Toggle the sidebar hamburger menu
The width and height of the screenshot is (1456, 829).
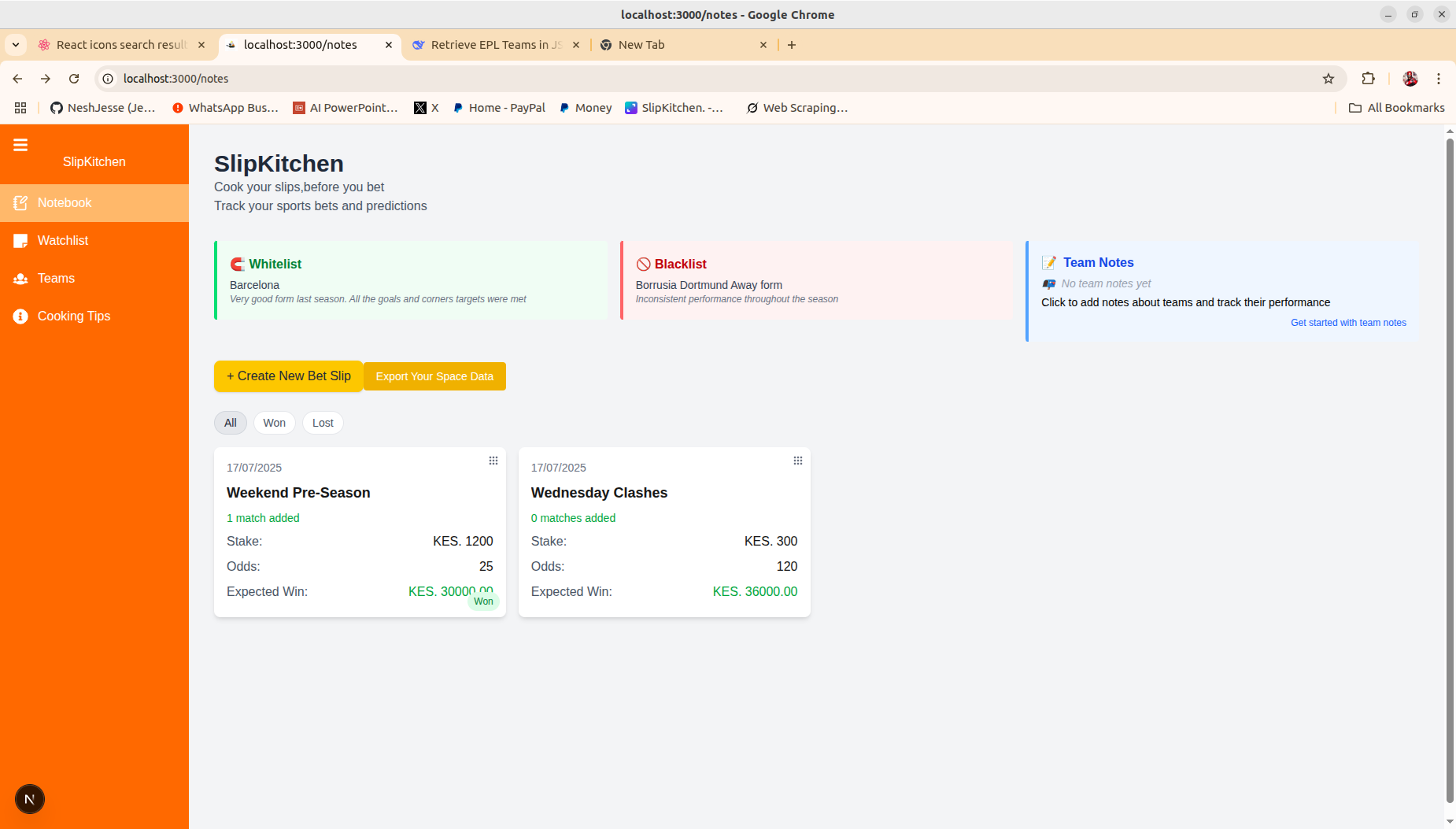(20, 145)
